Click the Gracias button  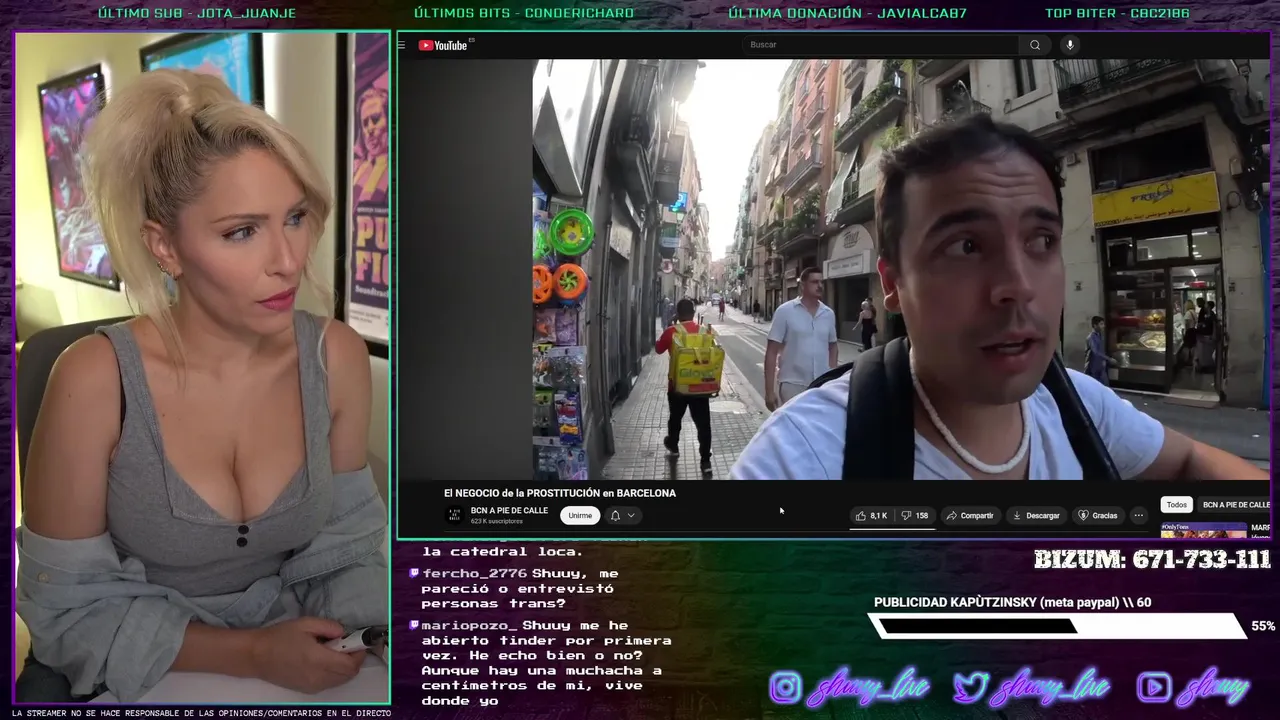point(1097,516)
